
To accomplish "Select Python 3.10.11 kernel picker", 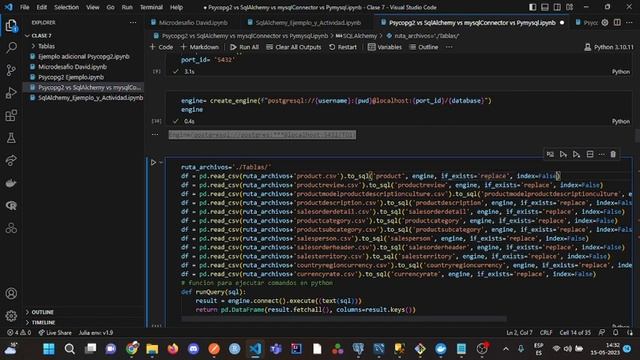I will pos(609,47).
